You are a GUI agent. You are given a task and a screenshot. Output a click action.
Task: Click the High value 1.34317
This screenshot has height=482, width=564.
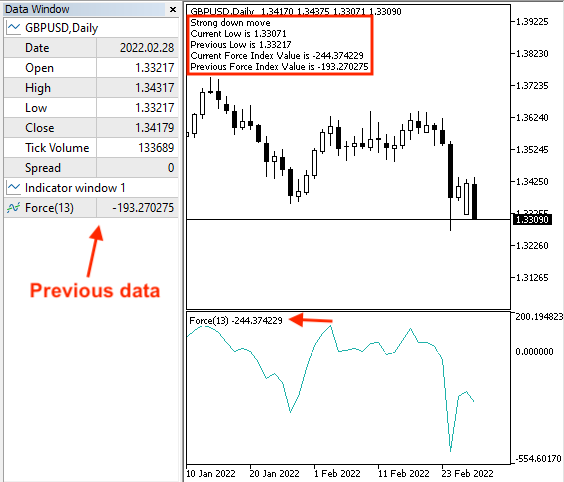point(155,87)
